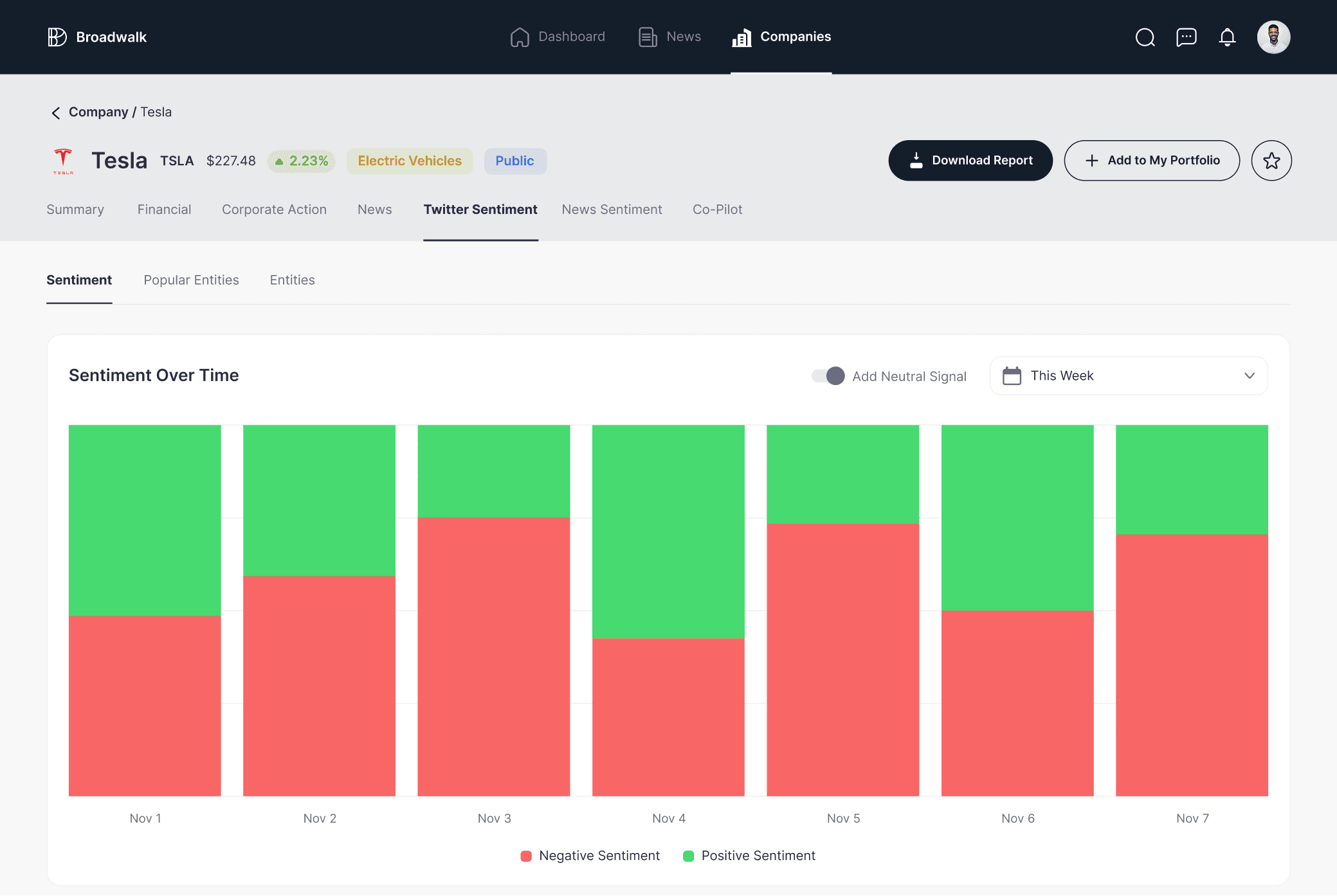Image resolution: width=1337 pixels, height=896 pixels.
Task: Click the Nov 7 negative red bar
Action: [1192, 665]
